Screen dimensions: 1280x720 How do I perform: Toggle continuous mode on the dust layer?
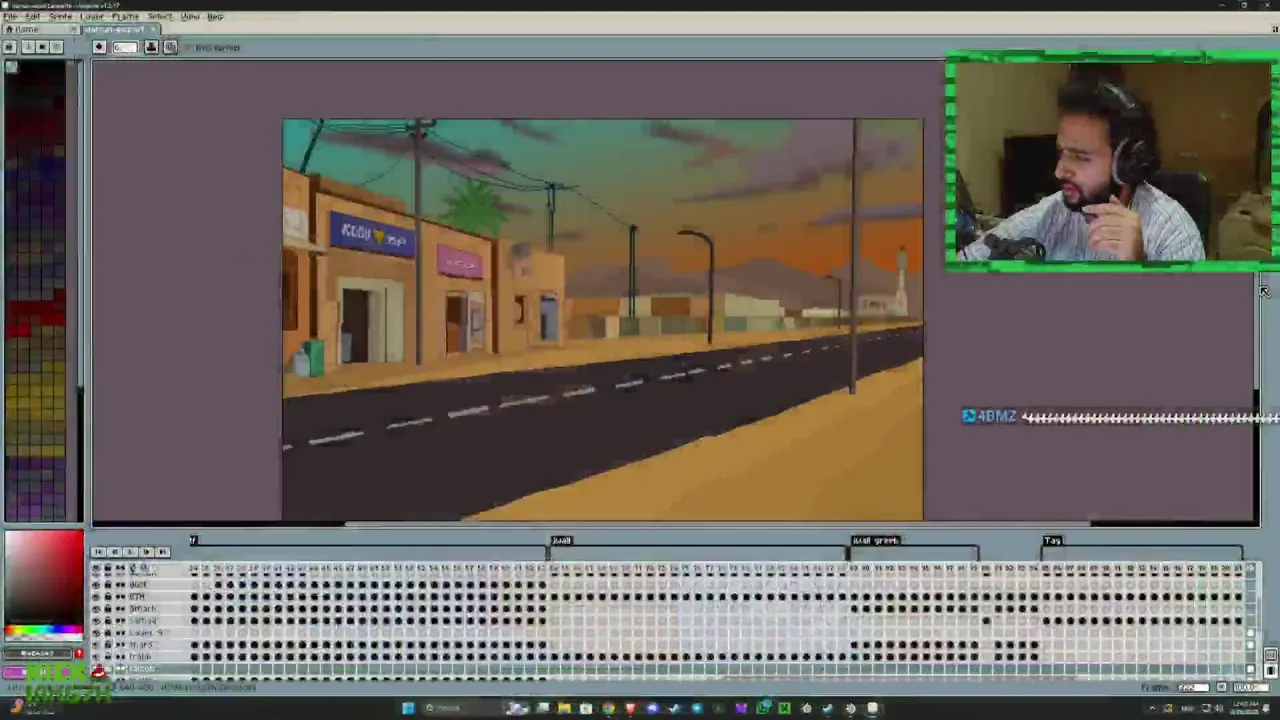pos(121,585)
